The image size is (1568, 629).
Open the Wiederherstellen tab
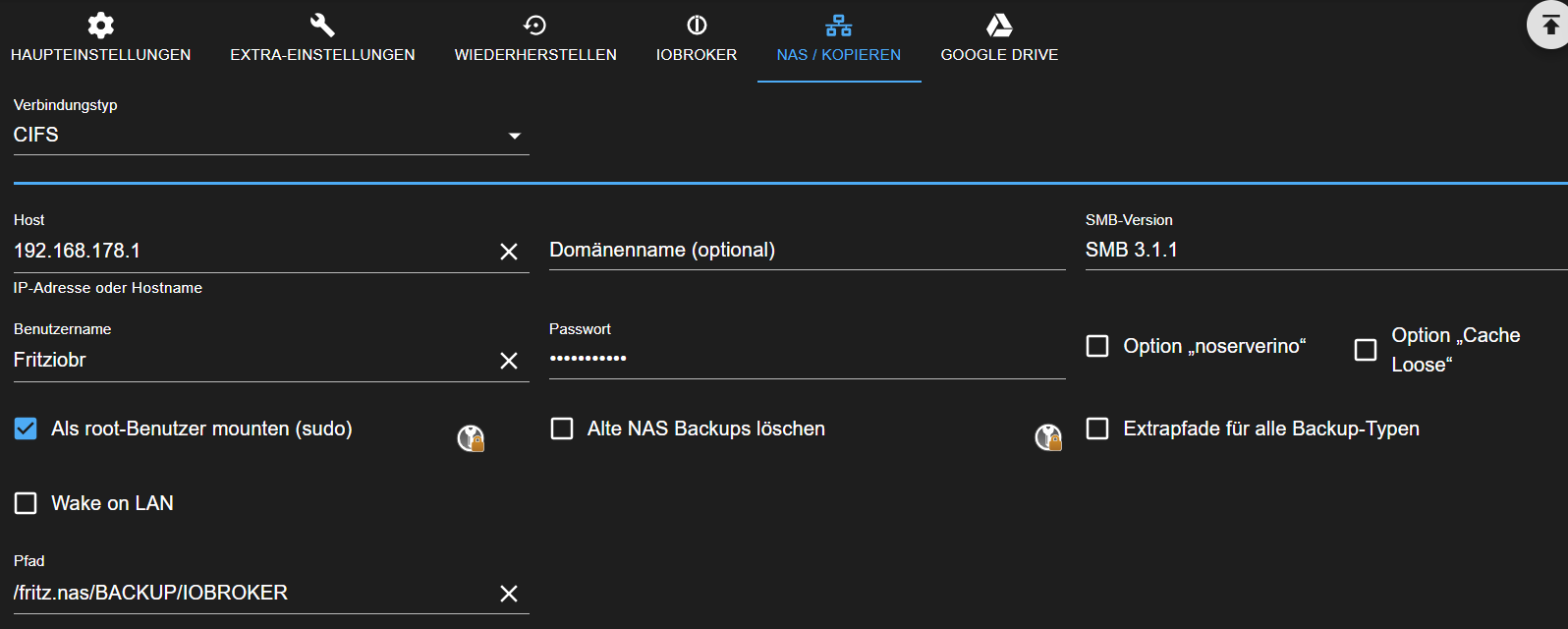tap(535, 40)
